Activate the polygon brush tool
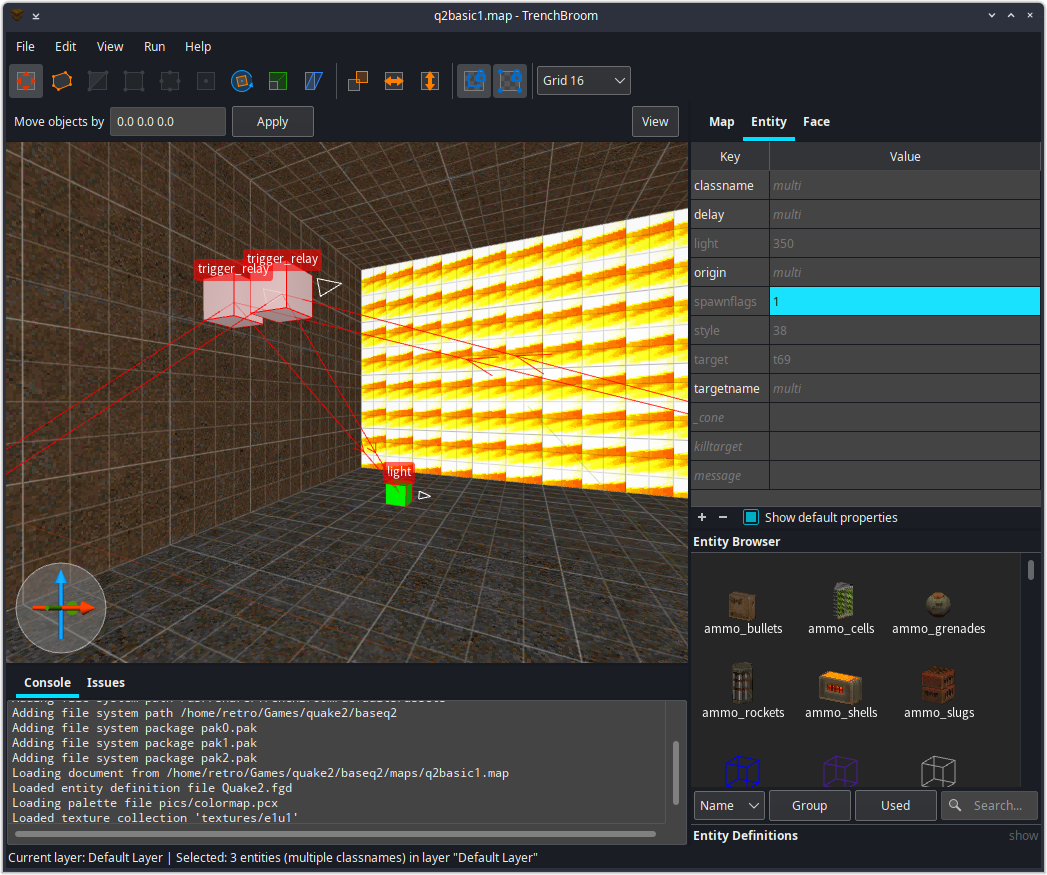The width and height of the screenshot is (1047, 875). 62,81
